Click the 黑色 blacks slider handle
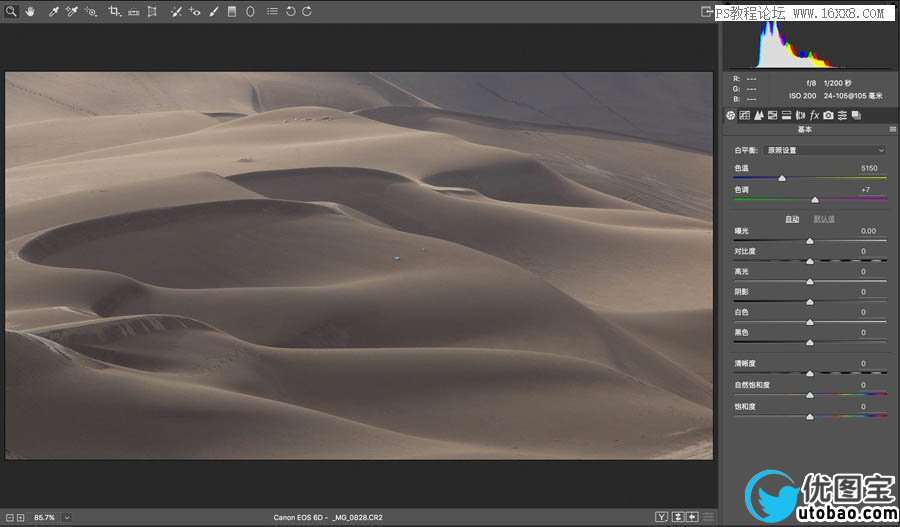 pyautogui.click(x=810, y=343)
